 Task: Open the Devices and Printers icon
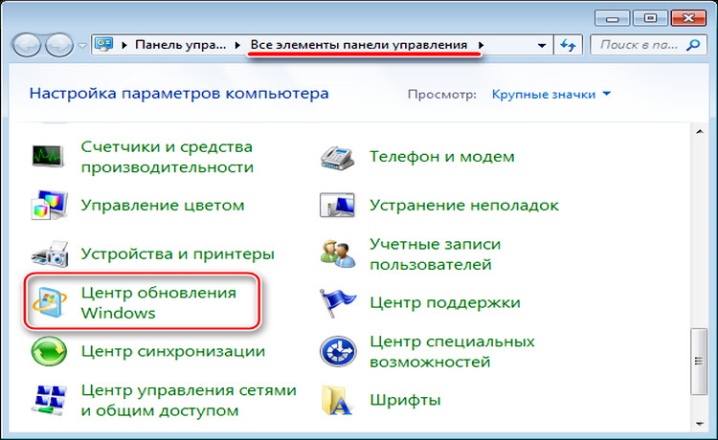click(x=49, y=254)
